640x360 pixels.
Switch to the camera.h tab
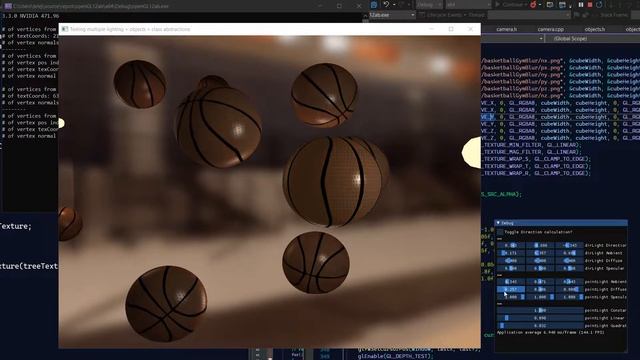tap(507, 29)
